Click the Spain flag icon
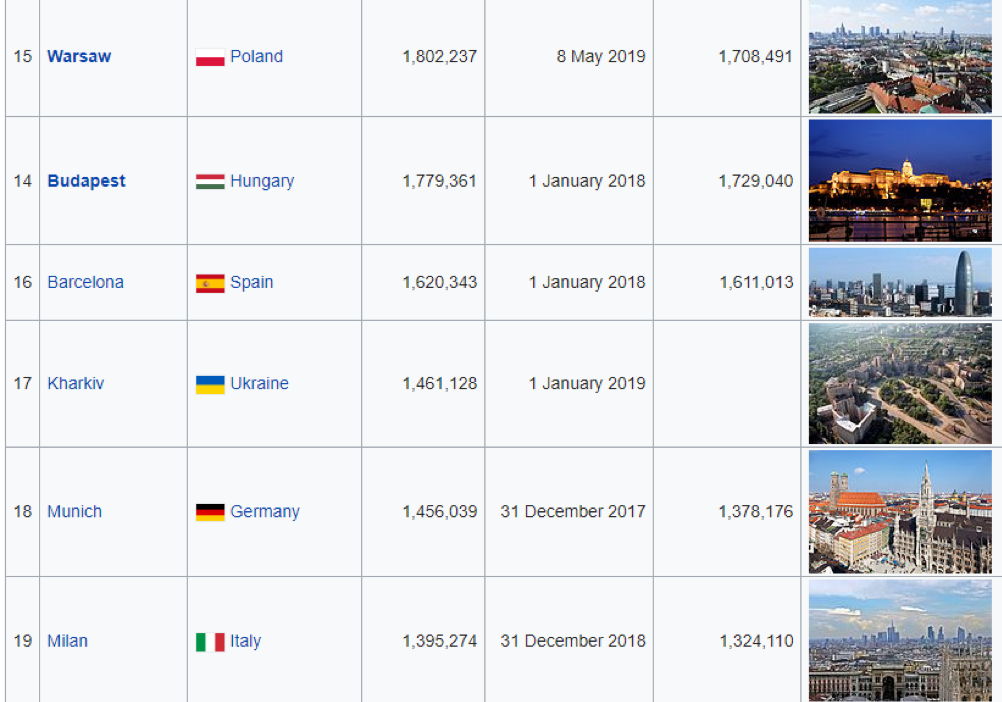Screen dimensions: 1002x702 (x=210, y=283)
